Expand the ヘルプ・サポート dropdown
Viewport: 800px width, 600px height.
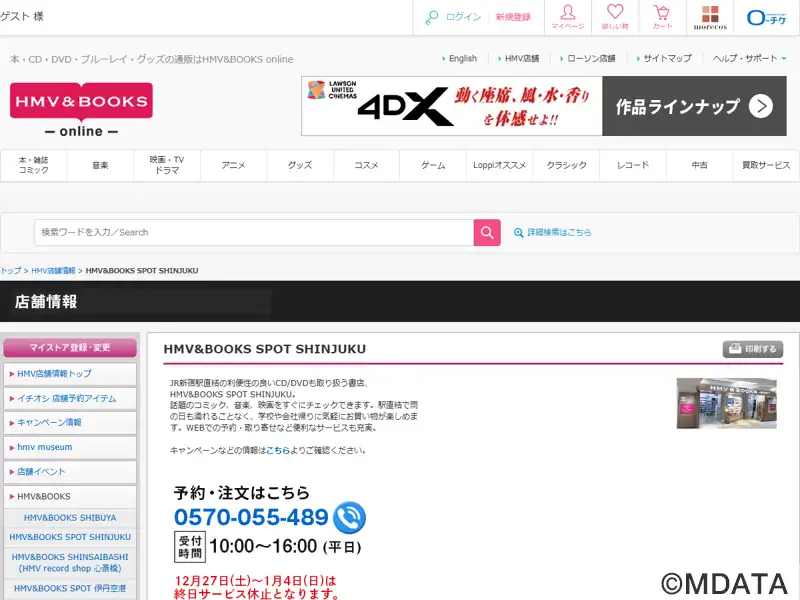pos(750,59)
